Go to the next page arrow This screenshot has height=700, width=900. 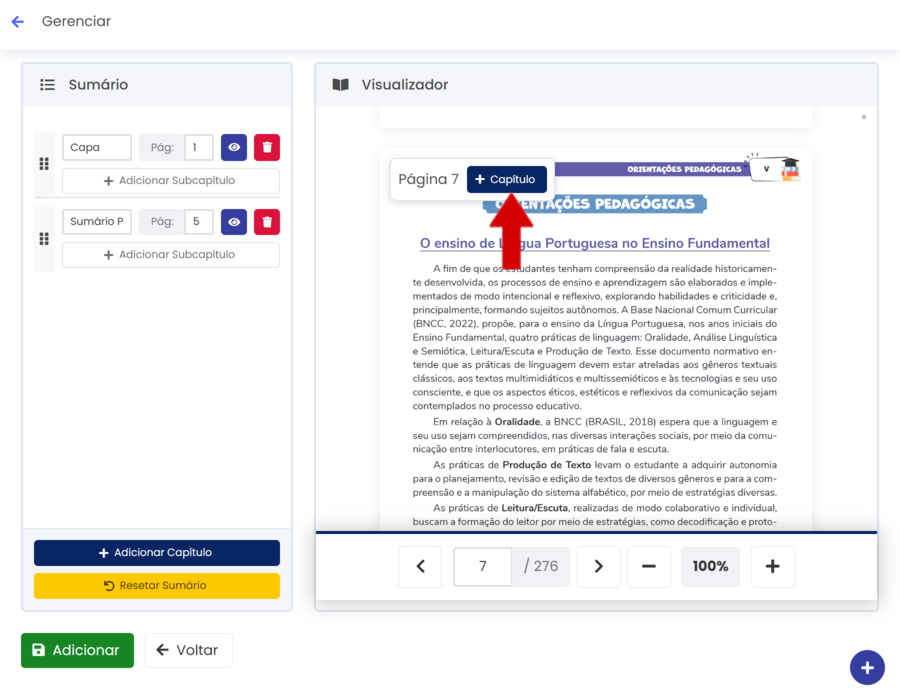click(x=598, y=566)
